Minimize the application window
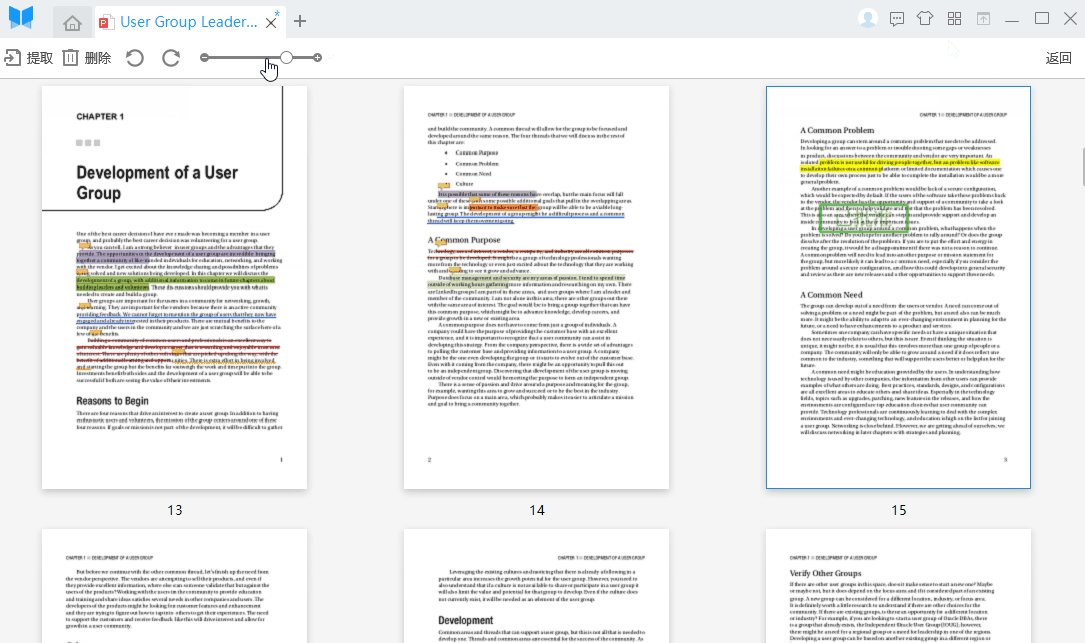1085x643 pixels. pos(1012,20)
